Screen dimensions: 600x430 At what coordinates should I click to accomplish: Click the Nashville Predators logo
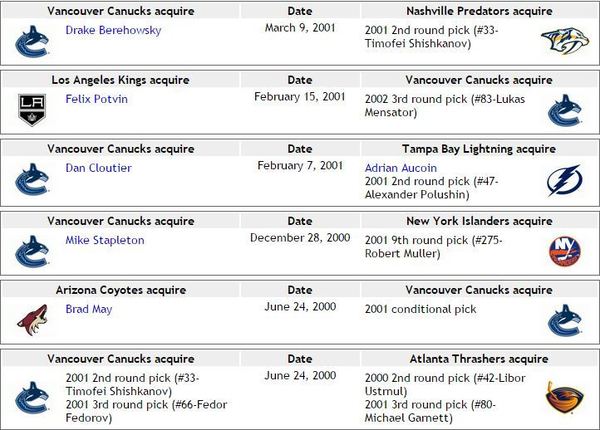click(x=559, y=41)
